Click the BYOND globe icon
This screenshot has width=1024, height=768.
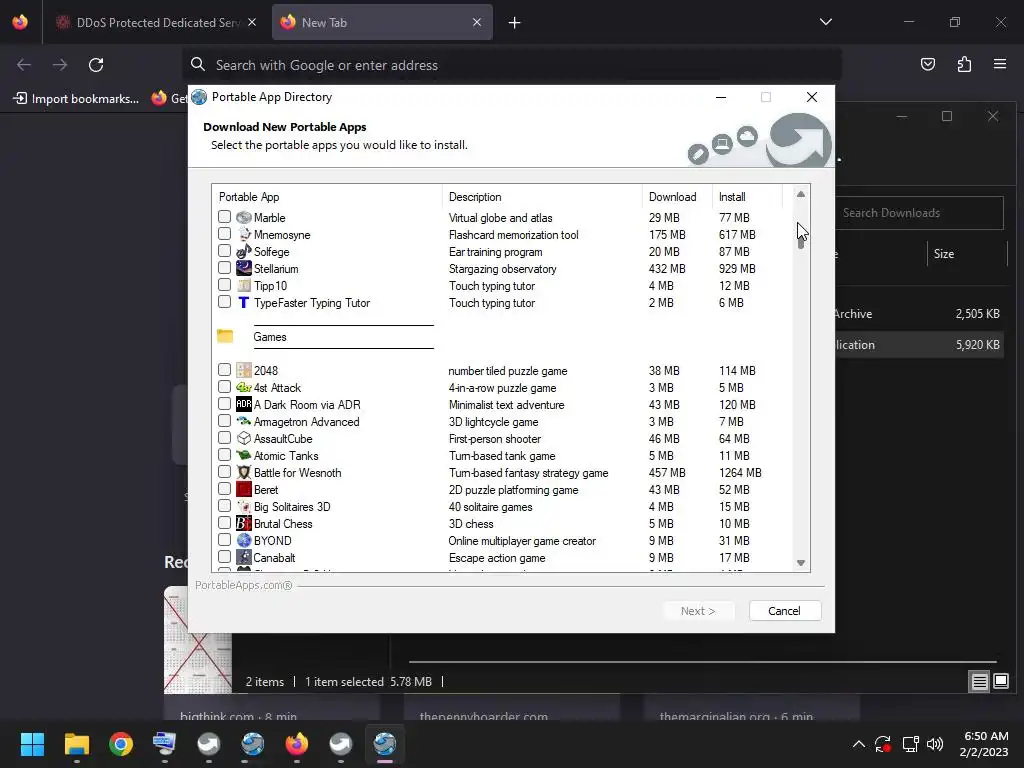point(244,540)
